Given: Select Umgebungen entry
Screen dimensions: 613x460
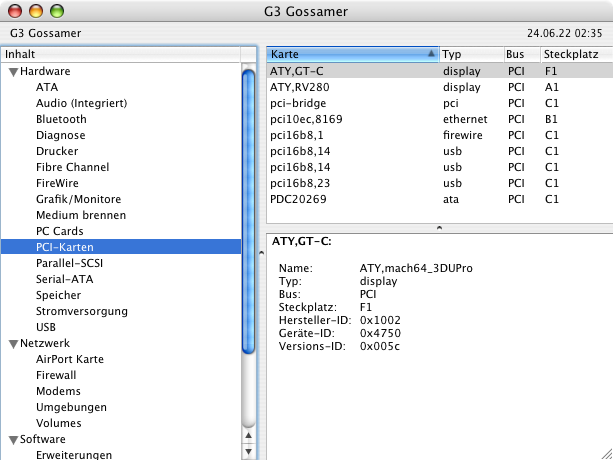Looking at the screenshot, I should point(71,408).
